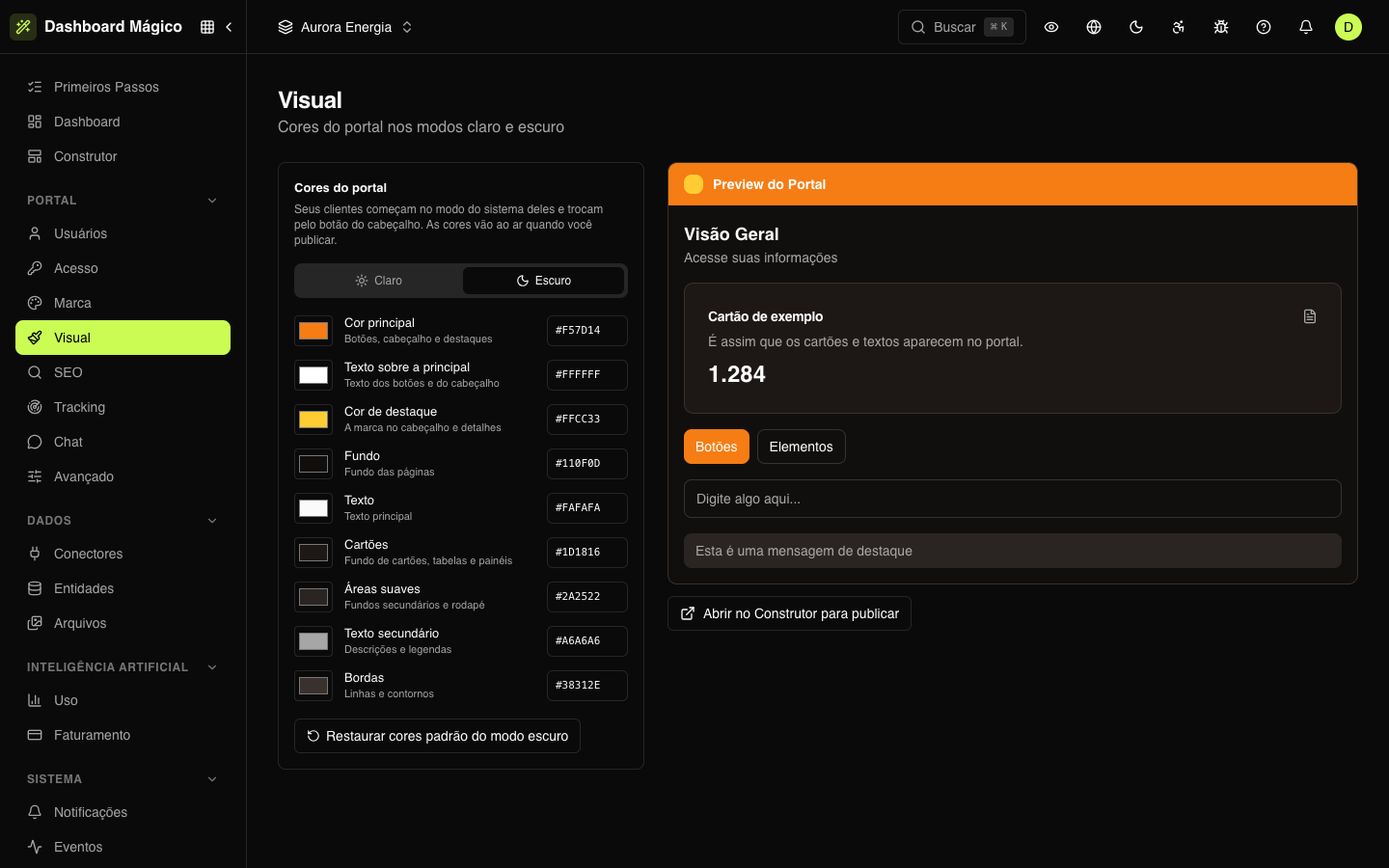
Task: Switch to Claro color mode
Action: click(379, 281)
